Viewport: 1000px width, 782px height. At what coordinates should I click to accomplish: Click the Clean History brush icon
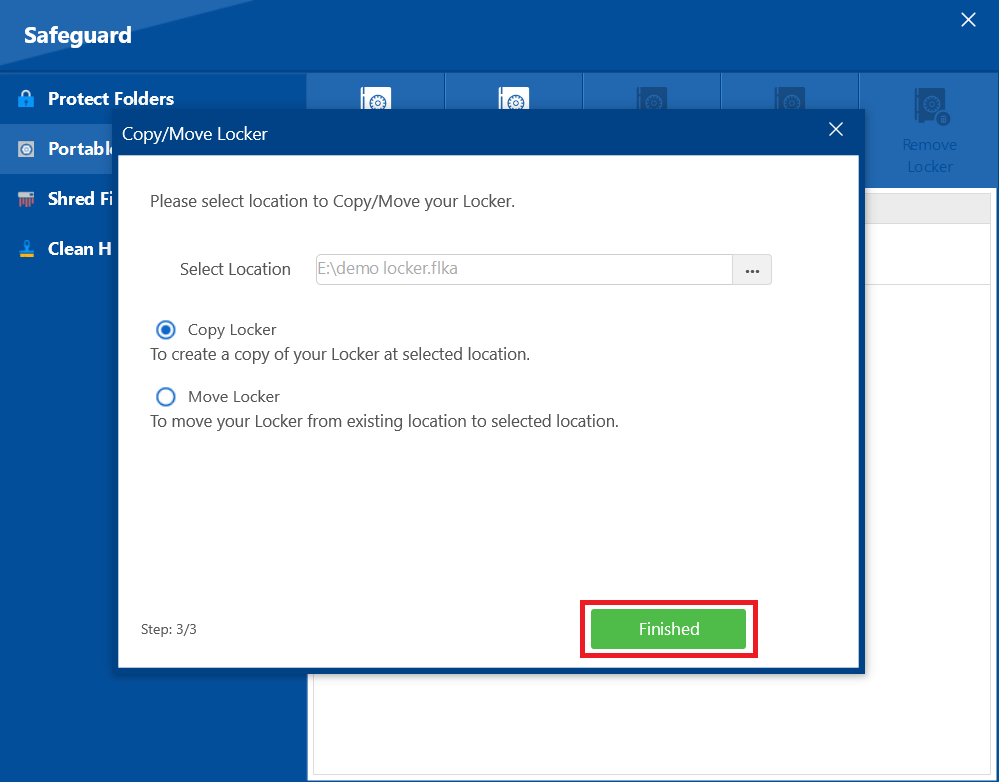click(26, 249)
